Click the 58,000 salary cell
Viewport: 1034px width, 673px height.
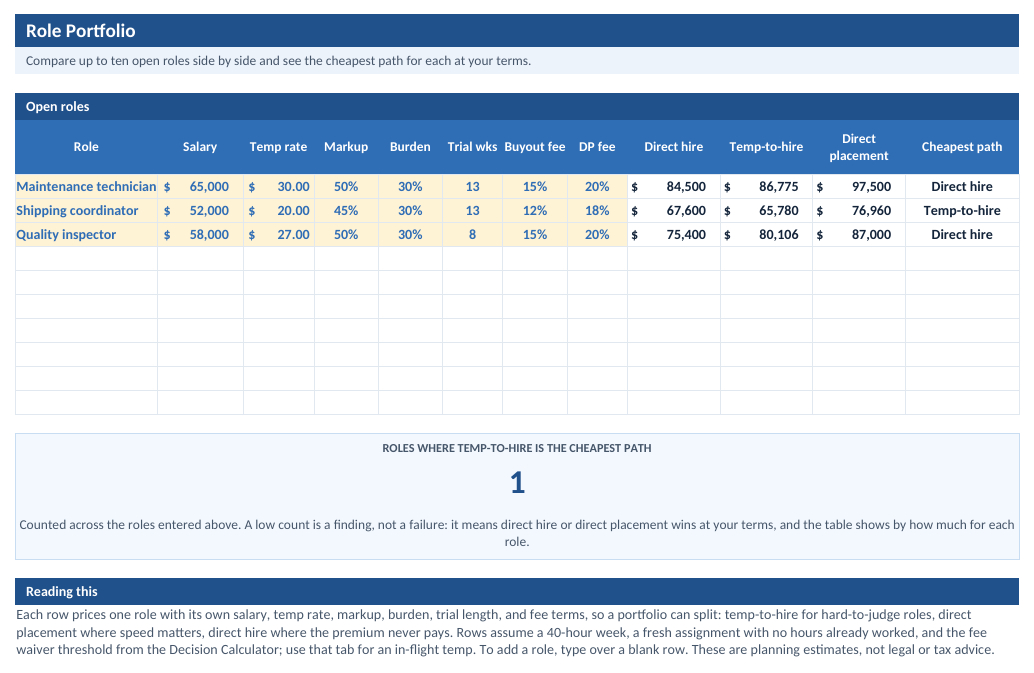(200, 235)
